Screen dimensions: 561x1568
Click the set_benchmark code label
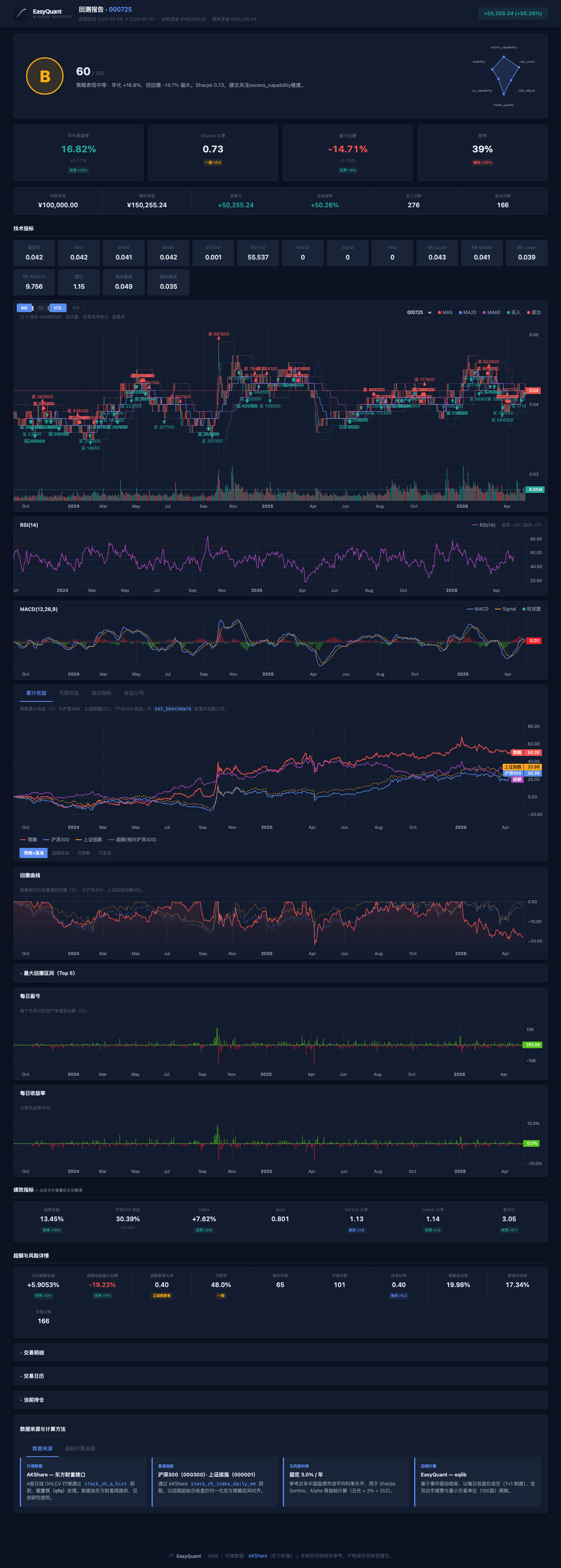173,708
